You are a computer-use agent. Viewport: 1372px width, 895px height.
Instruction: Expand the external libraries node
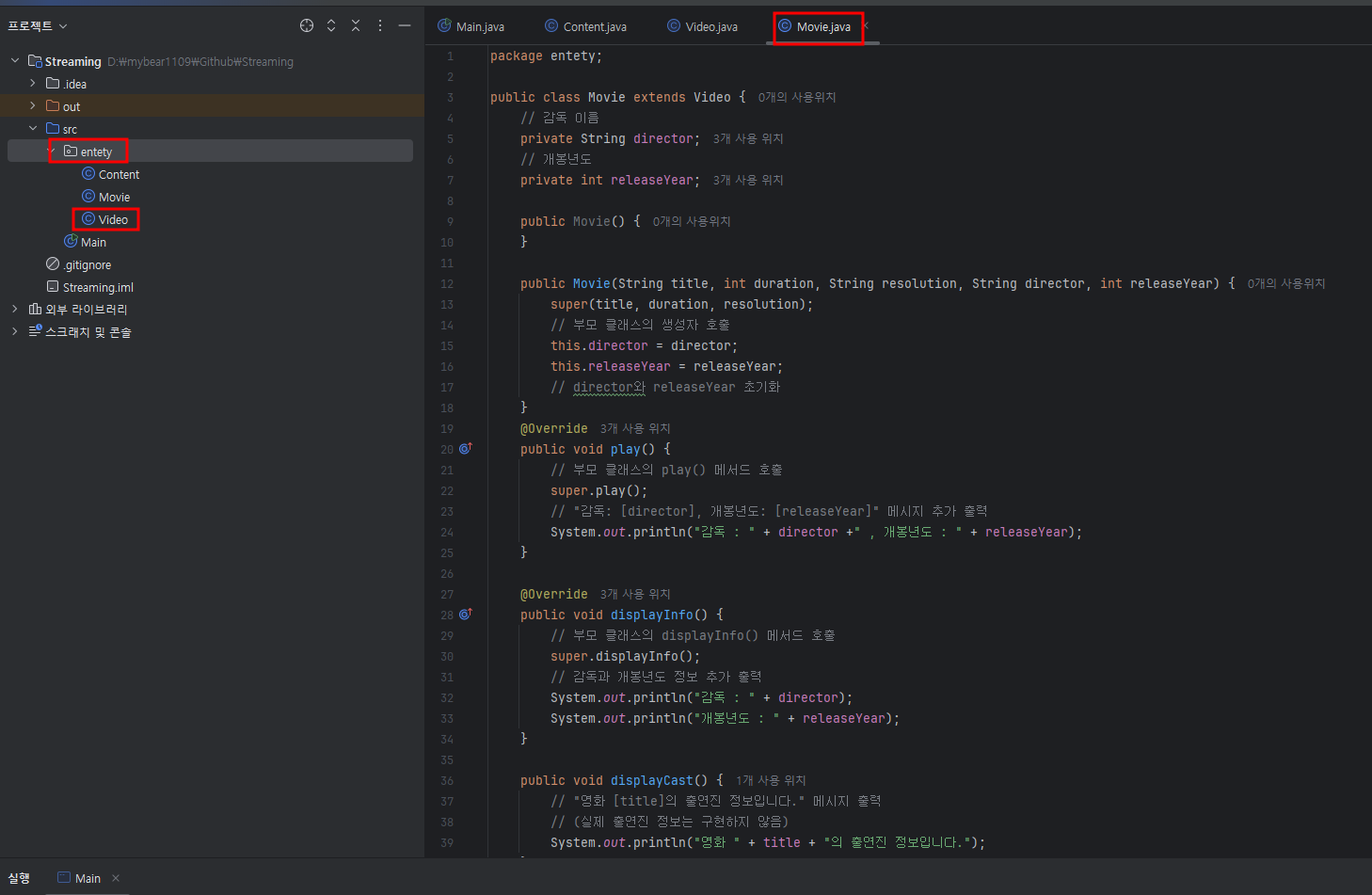pos(15,309)
